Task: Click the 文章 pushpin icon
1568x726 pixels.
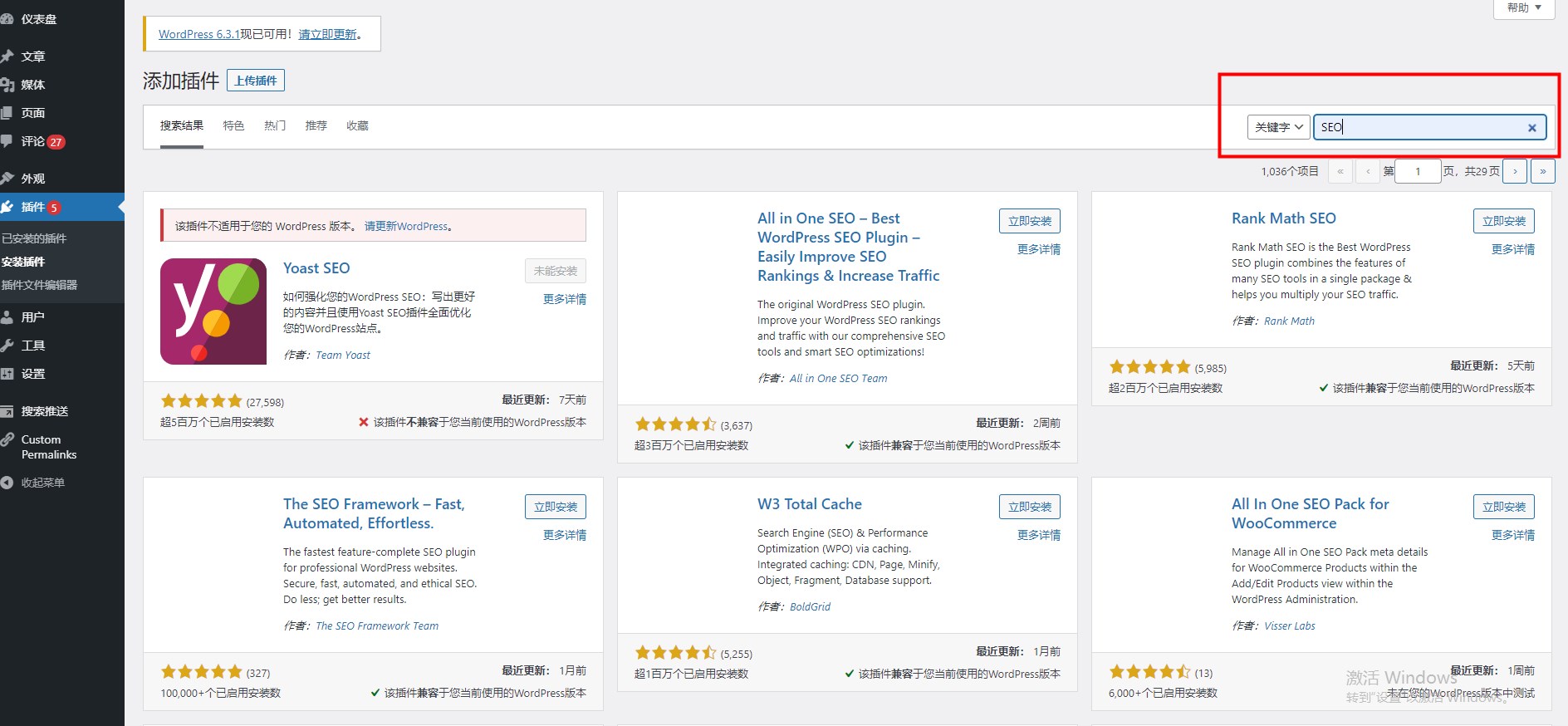Action: [x=7, y=56]
